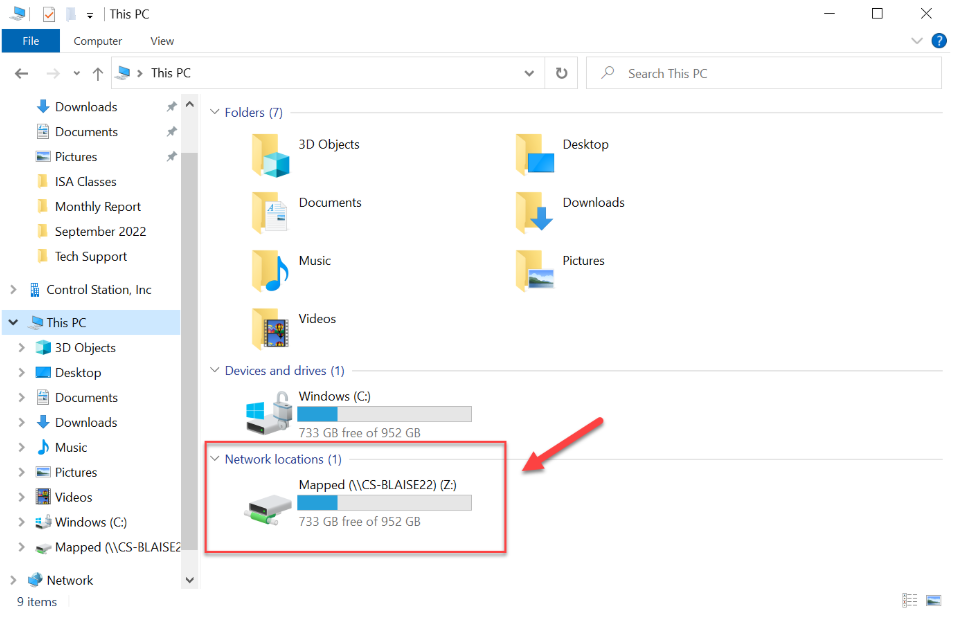
Task: Click the sidebar scroll up arrow
Action: [x=190, y=104]
